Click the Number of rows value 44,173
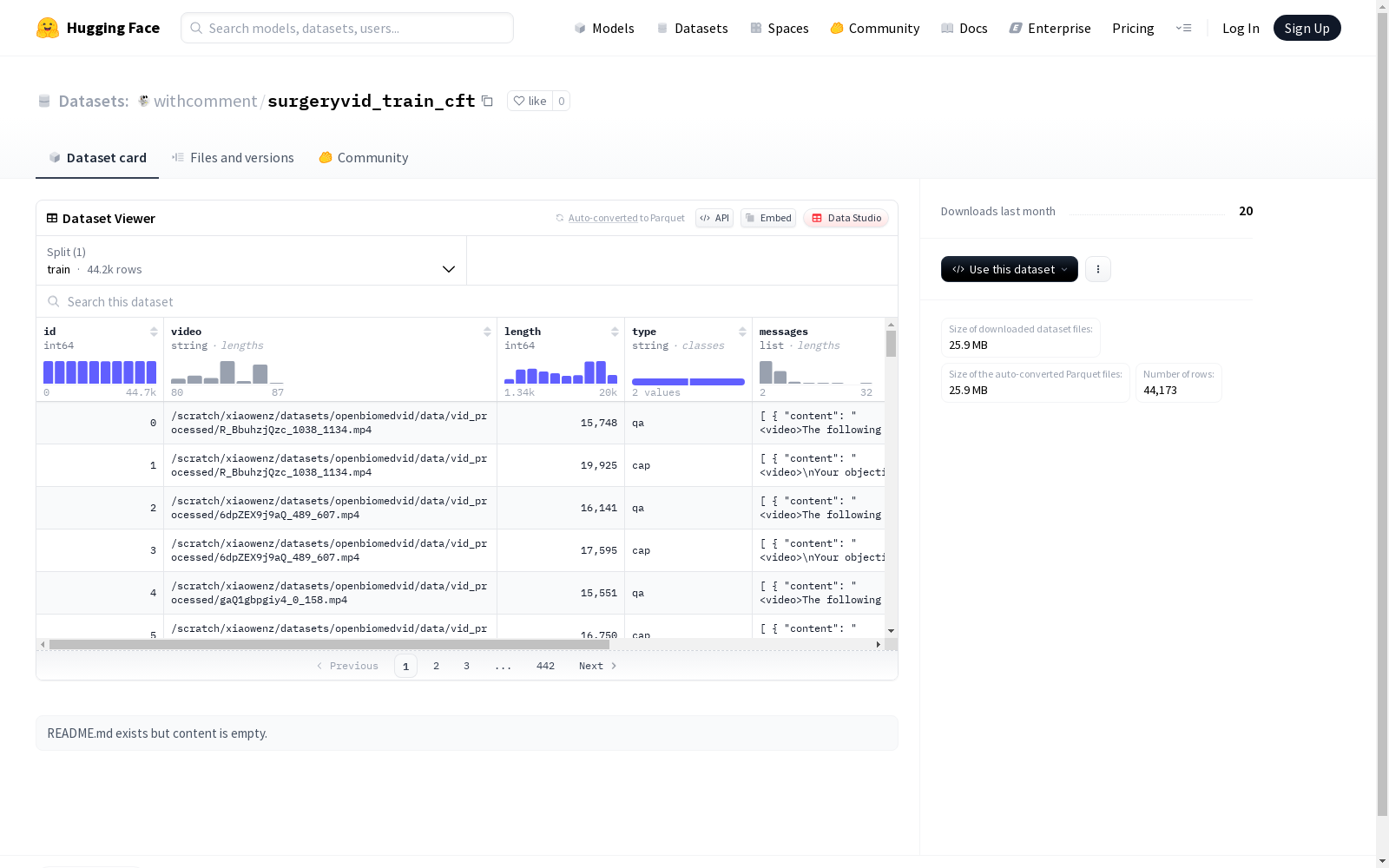Viewport: 1389px width, 868px height. (1160, 391)
